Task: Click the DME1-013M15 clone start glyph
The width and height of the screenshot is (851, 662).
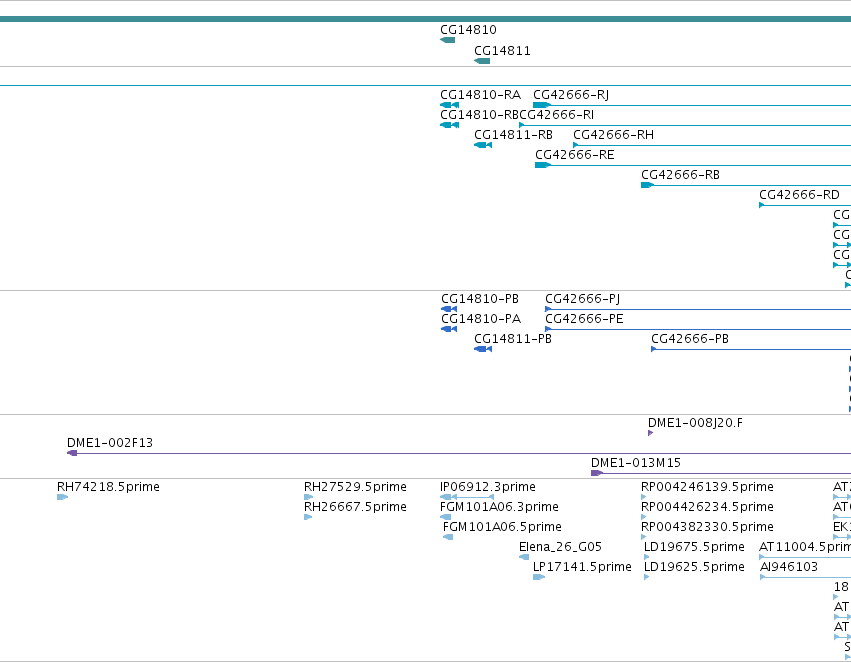Action: click(596, 473)
